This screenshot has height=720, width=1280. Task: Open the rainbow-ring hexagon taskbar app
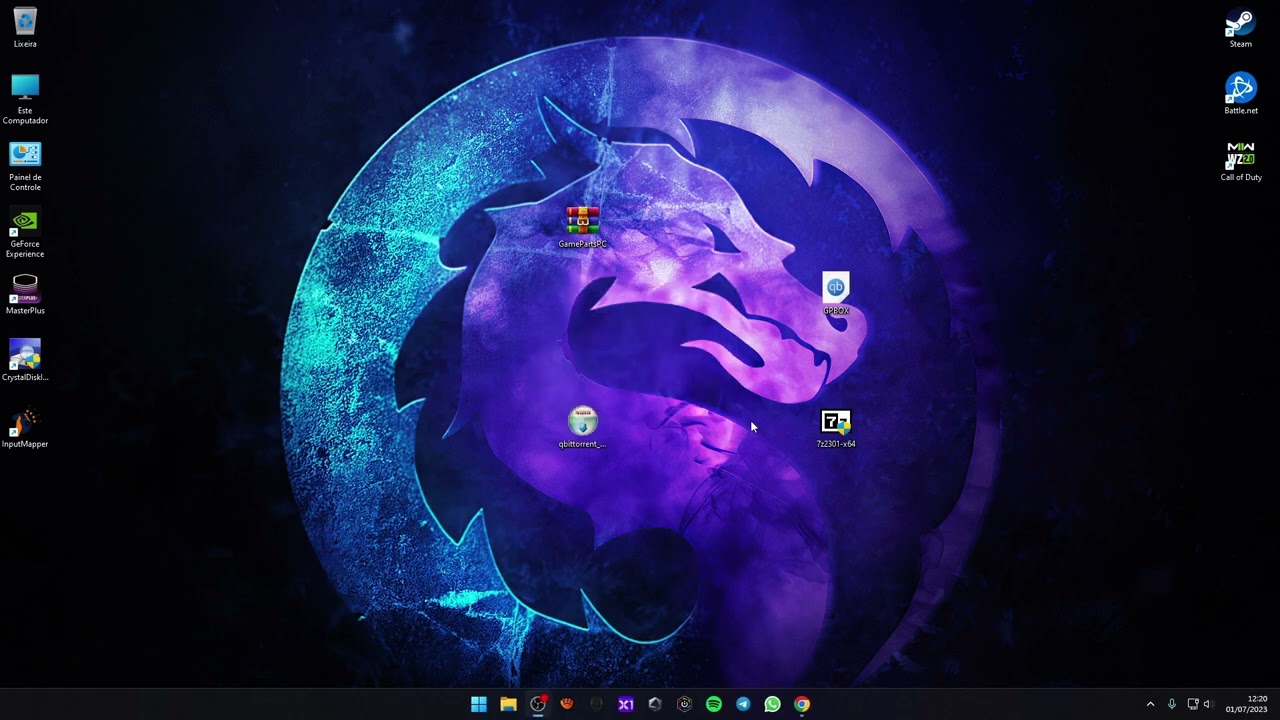click(x=684, y=704)
